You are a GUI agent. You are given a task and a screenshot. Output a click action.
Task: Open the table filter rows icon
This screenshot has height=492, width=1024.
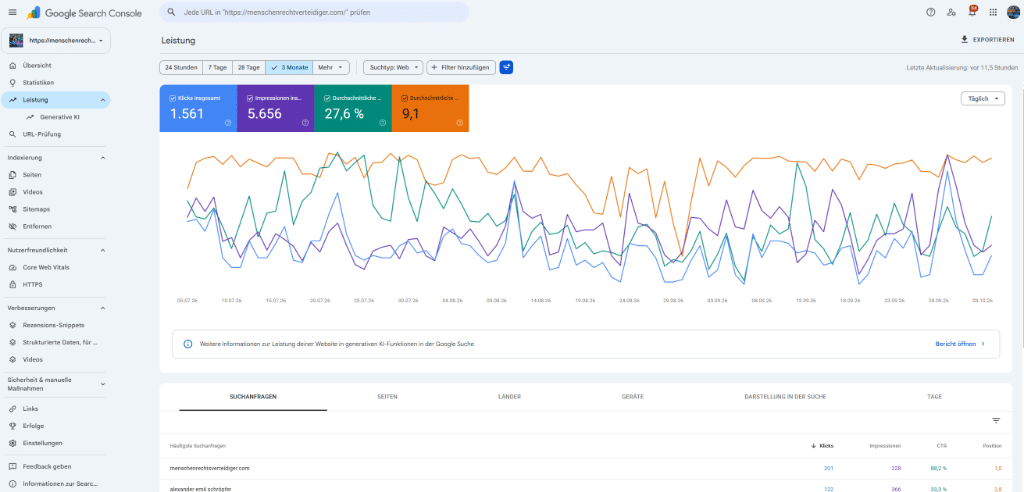[x=996, y=421]
